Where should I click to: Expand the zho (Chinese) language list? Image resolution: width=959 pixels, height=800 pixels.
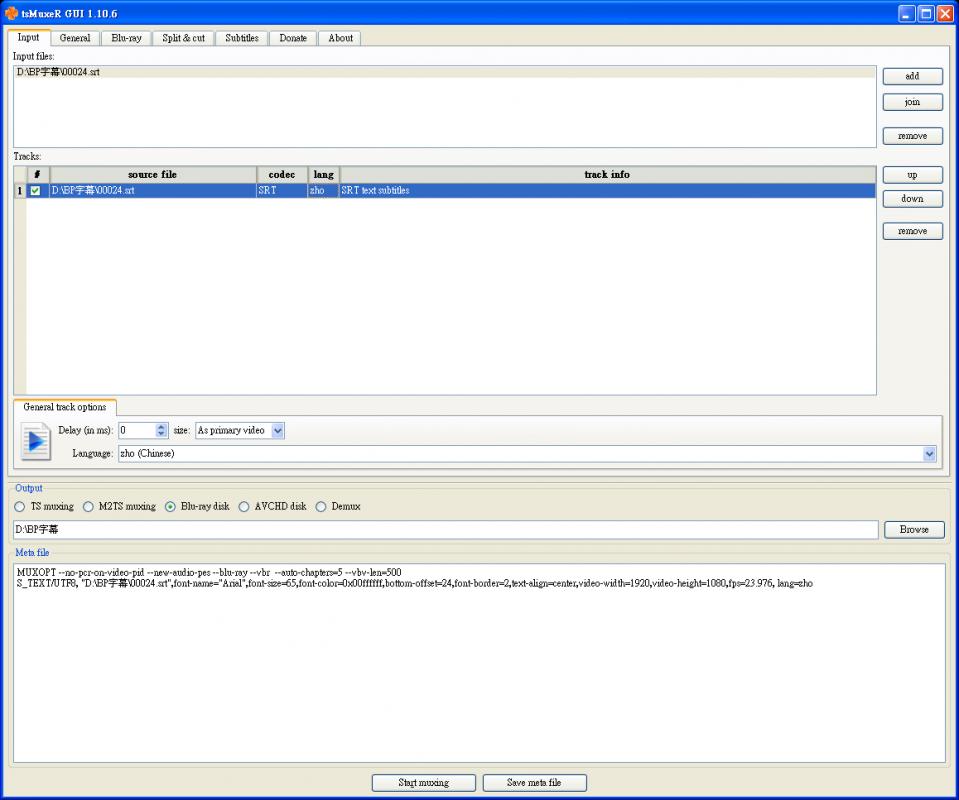[928, 453]
